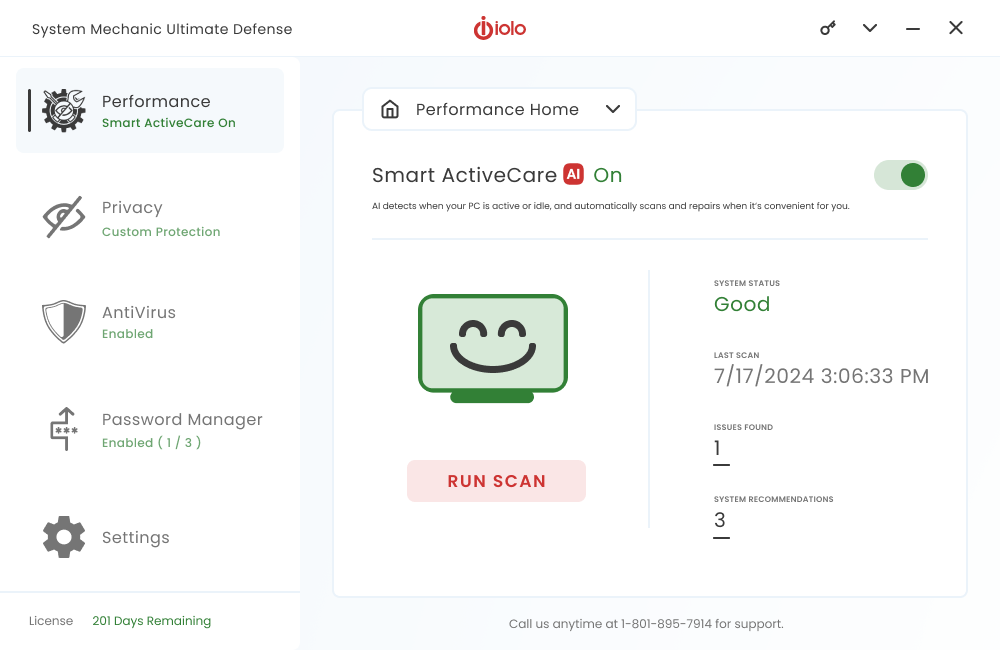Screen dimensions: 1000x650
Task: Click the Good system status value
Action: [742, 304]
